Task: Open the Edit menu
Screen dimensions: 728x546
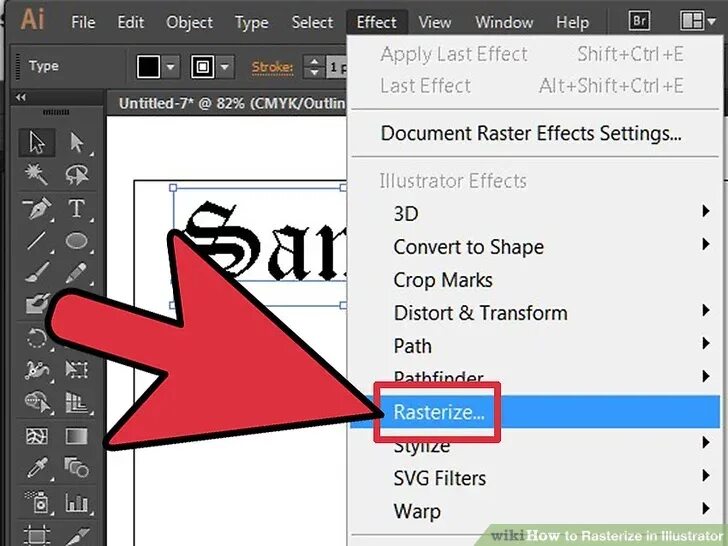Action: (130, 22)
